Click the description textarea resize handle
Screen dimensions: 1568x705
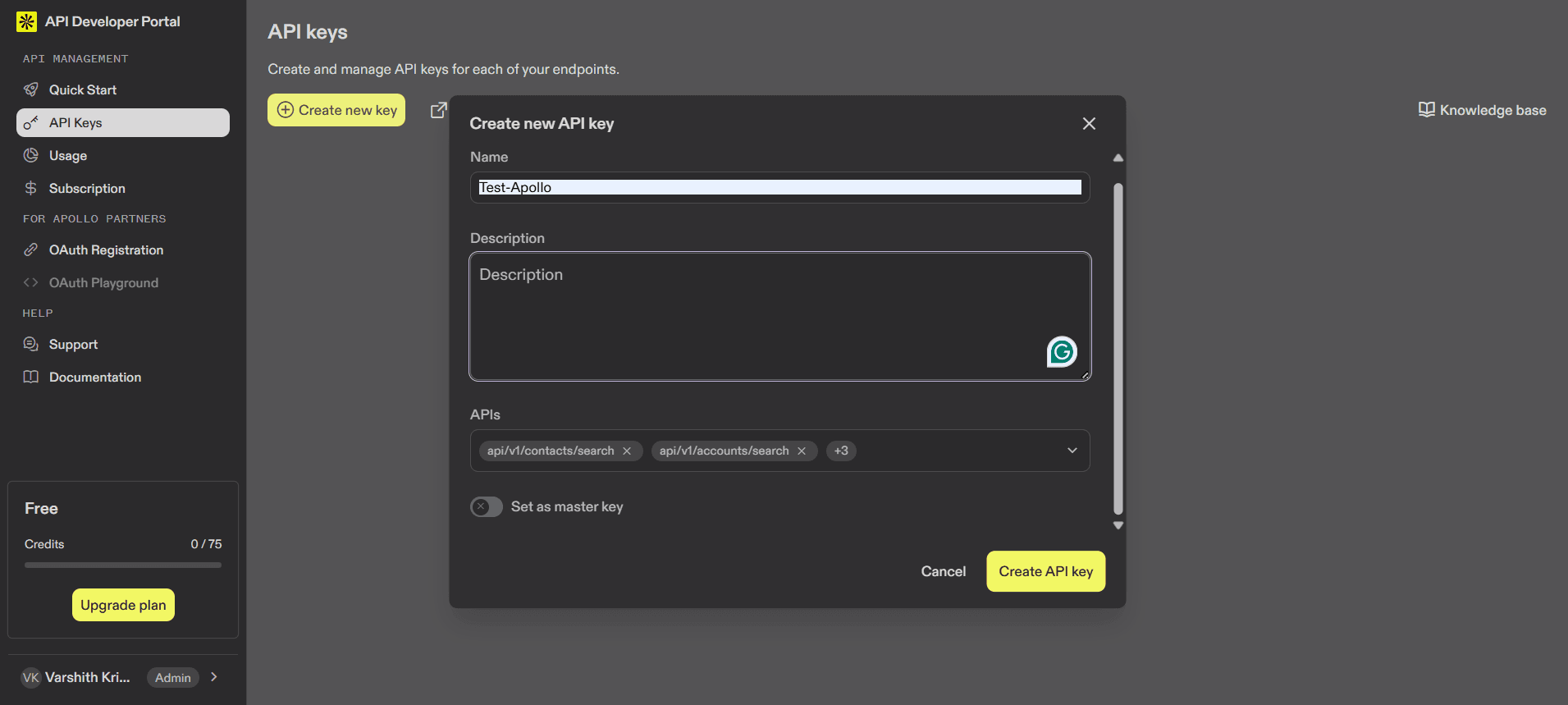(1085, 375)
